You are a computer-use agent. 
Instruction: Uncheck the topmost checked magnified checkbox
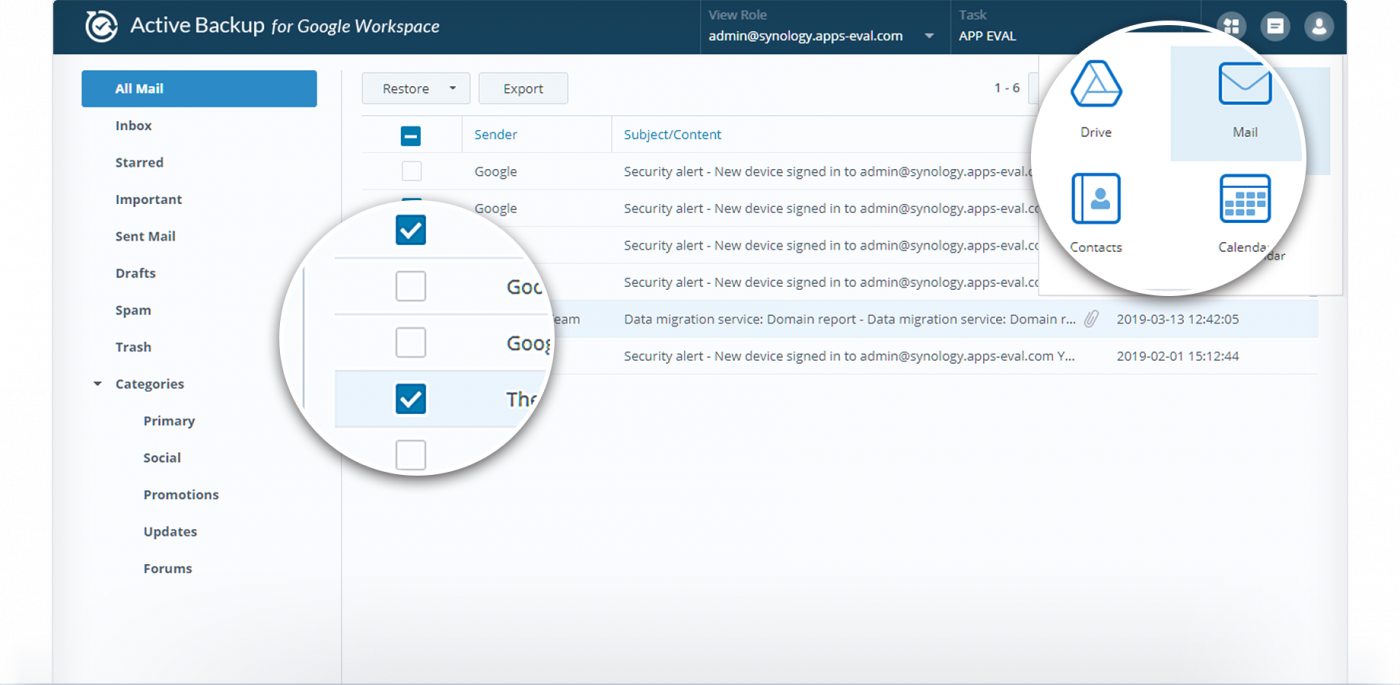coord(411,230)
